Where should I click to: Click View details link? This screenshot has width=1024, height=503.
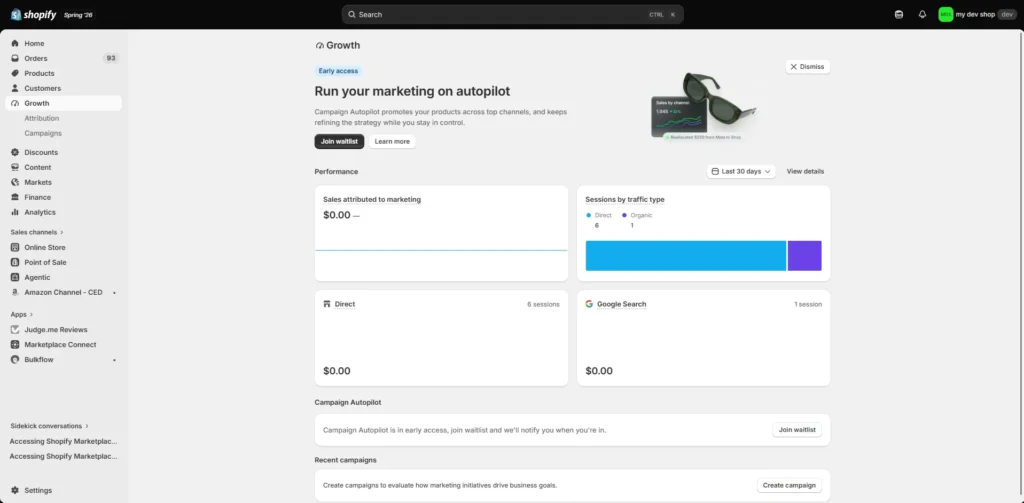tap(805, 172)
